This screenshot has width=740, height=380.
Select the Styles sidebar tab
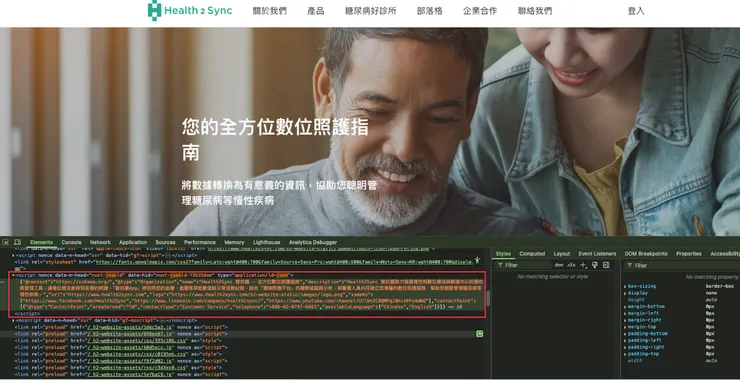(503, 253)
